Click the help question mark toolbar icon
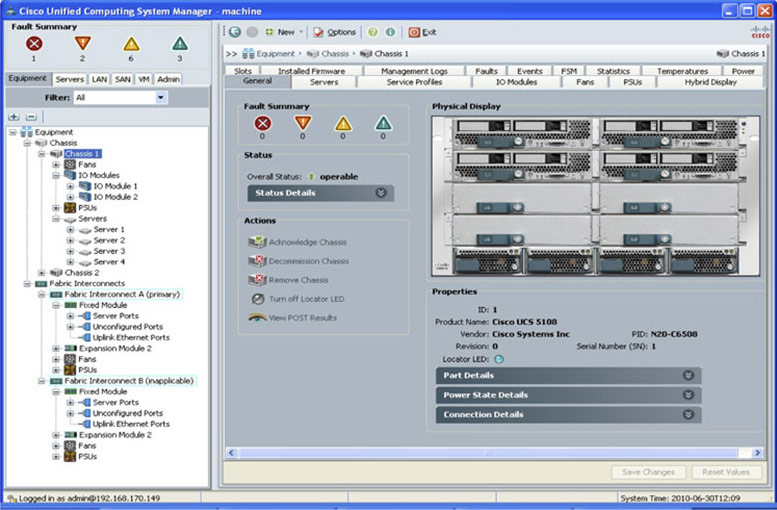The height and width of the screenshot is (510, 777). [373, 32]
